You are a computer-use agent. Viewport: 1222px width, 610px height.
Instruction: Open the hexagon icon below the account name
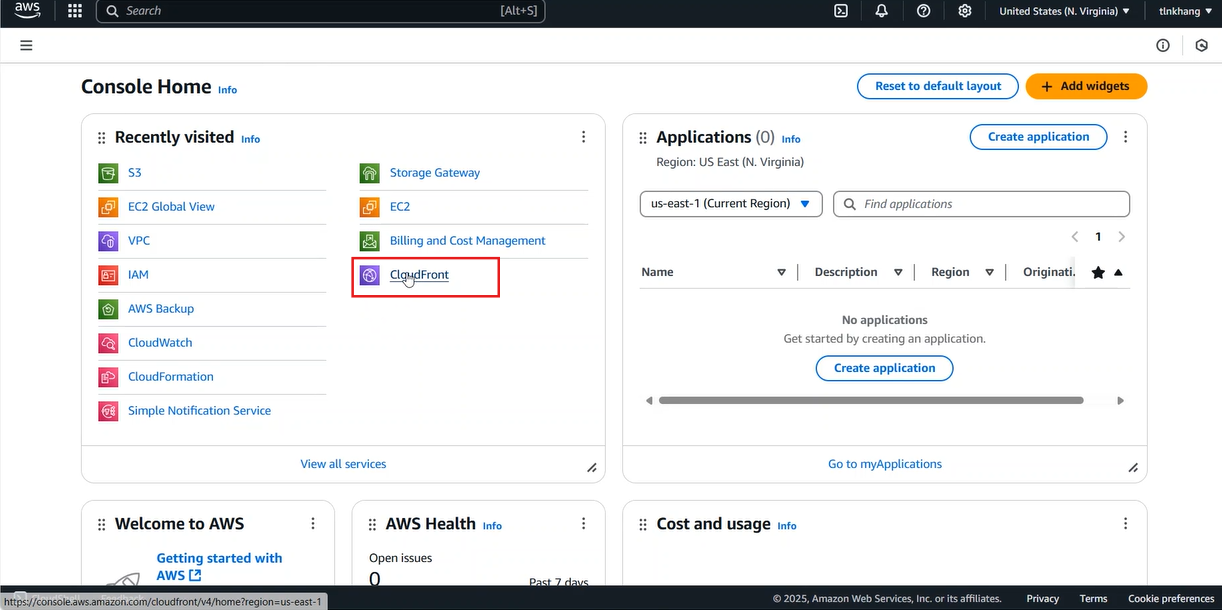[1201, 45]
